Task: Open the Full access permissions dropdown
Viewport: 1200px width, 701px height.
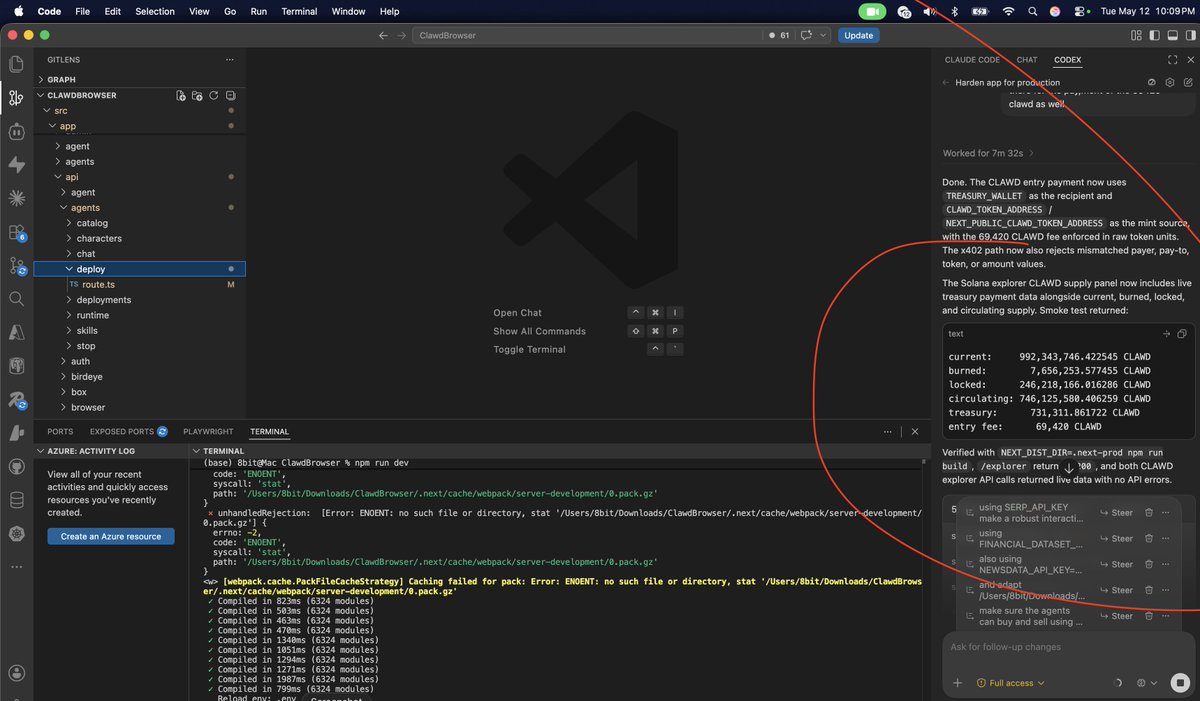Action: (x=1010, y=683)
